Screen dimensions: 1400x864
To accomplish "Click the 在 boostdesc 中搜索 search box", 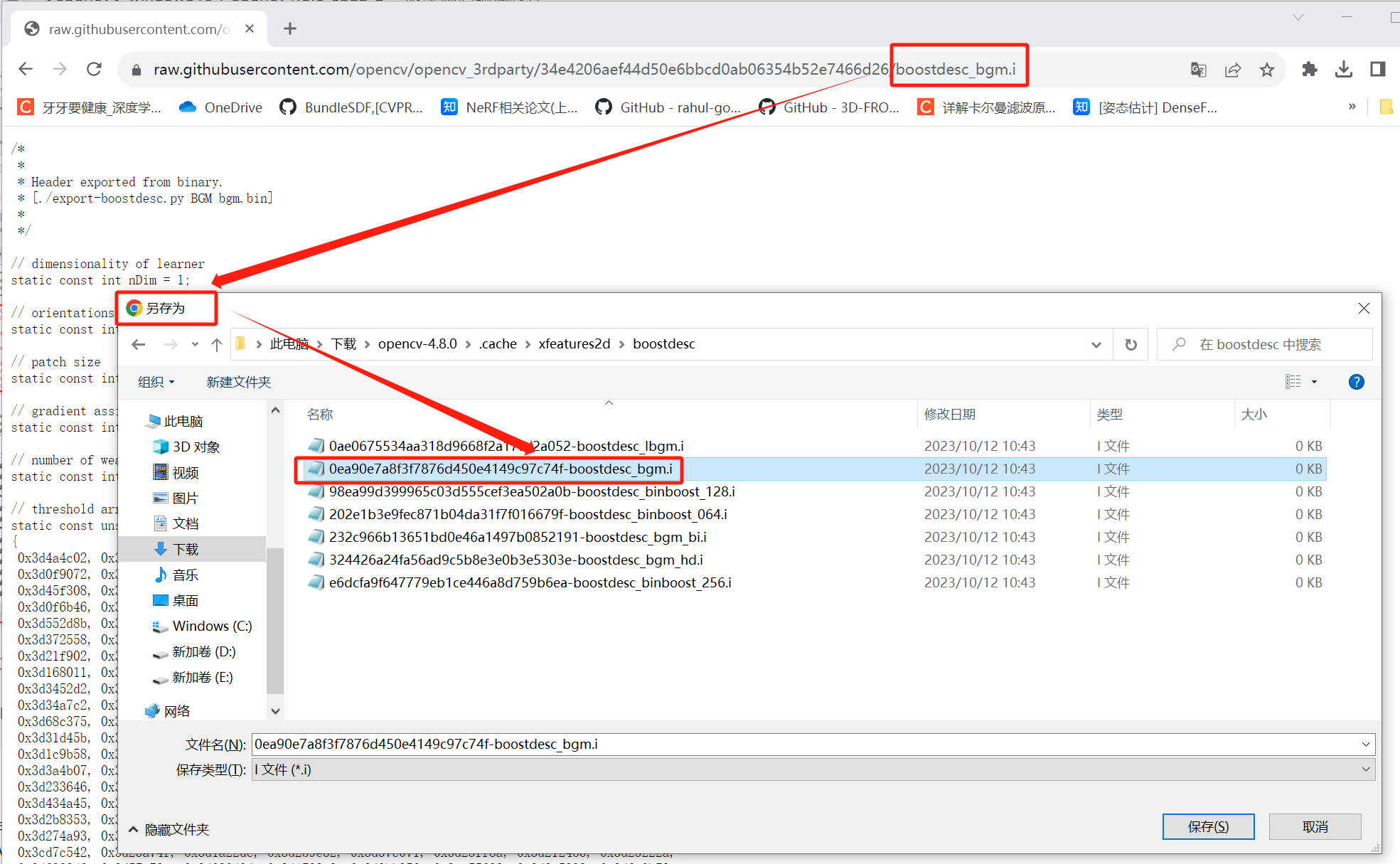I will point(1264,345).
